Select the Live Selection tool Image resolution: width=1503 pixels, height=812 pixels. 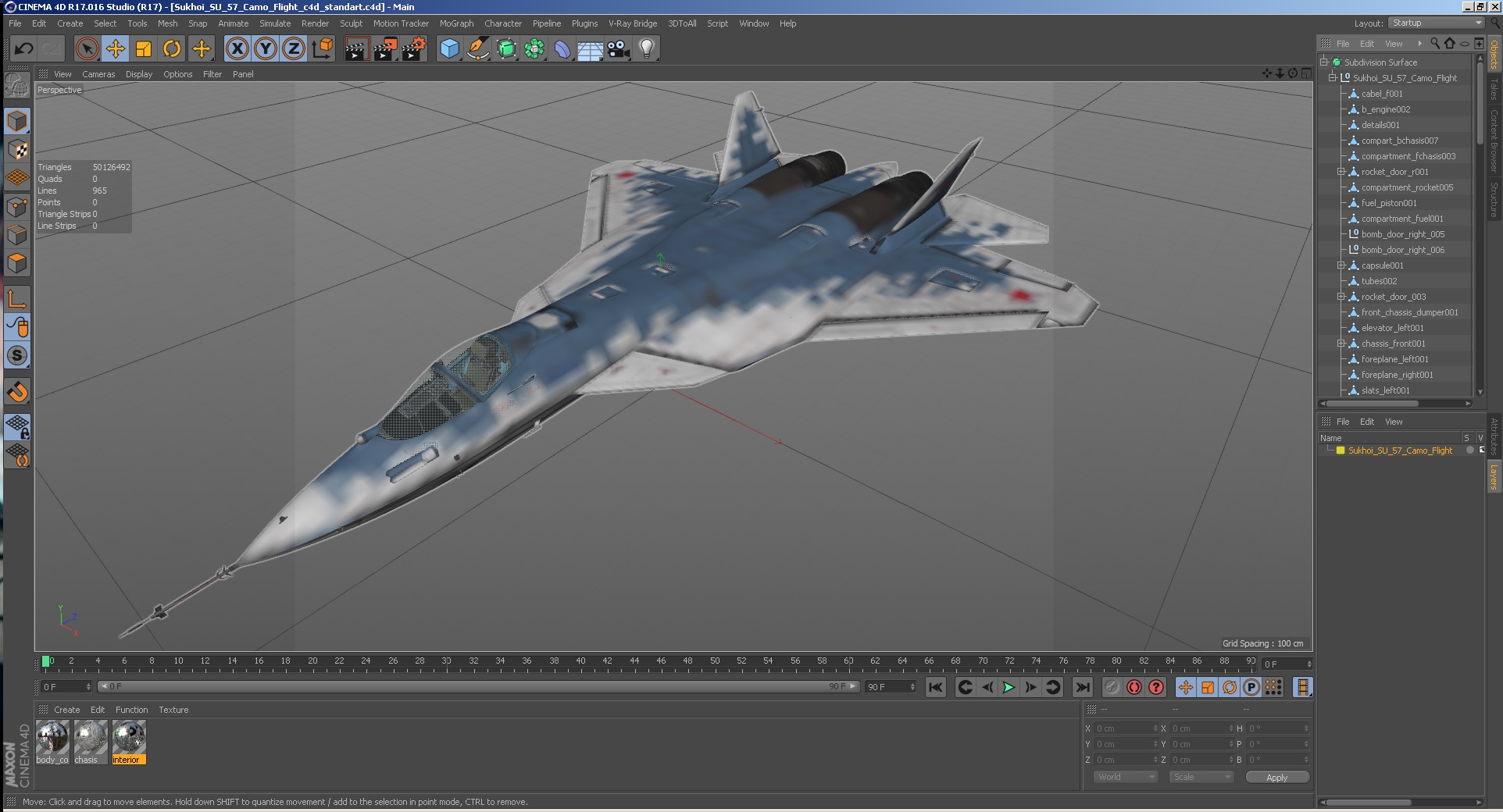(87, 49)
